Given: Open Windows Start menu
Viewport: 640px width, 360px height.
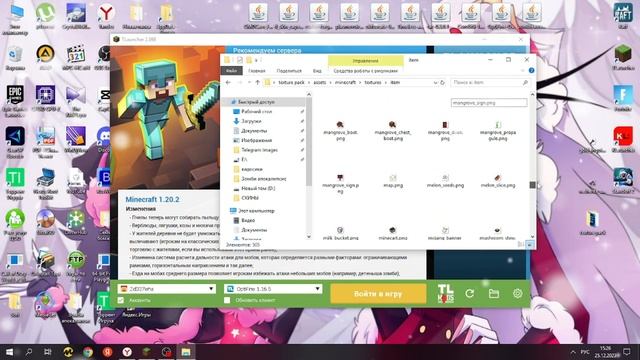Looking at the screenshot, I should (x=9, y=352).
